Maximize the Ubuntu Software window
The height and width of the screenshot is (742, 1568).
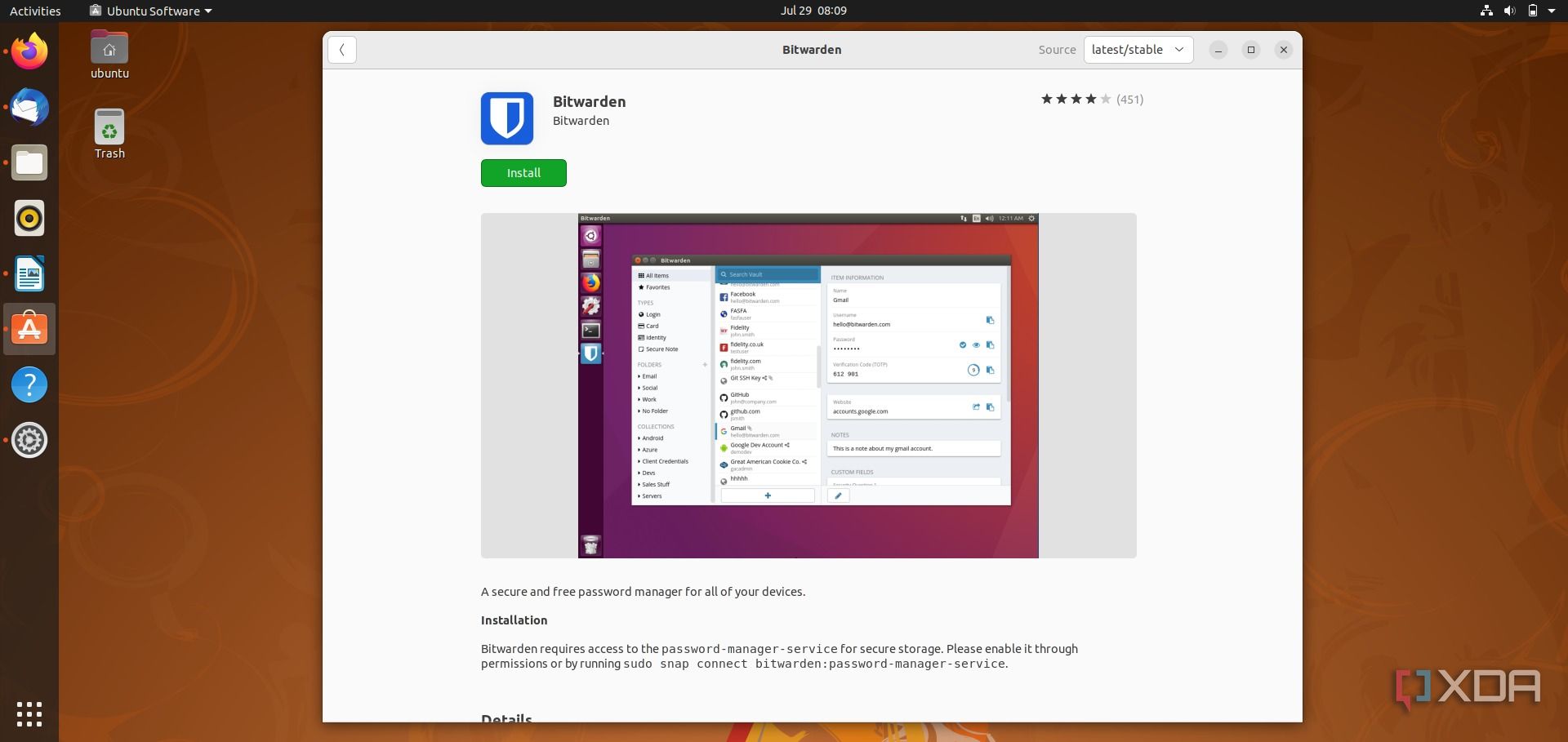coord(1251,50)
